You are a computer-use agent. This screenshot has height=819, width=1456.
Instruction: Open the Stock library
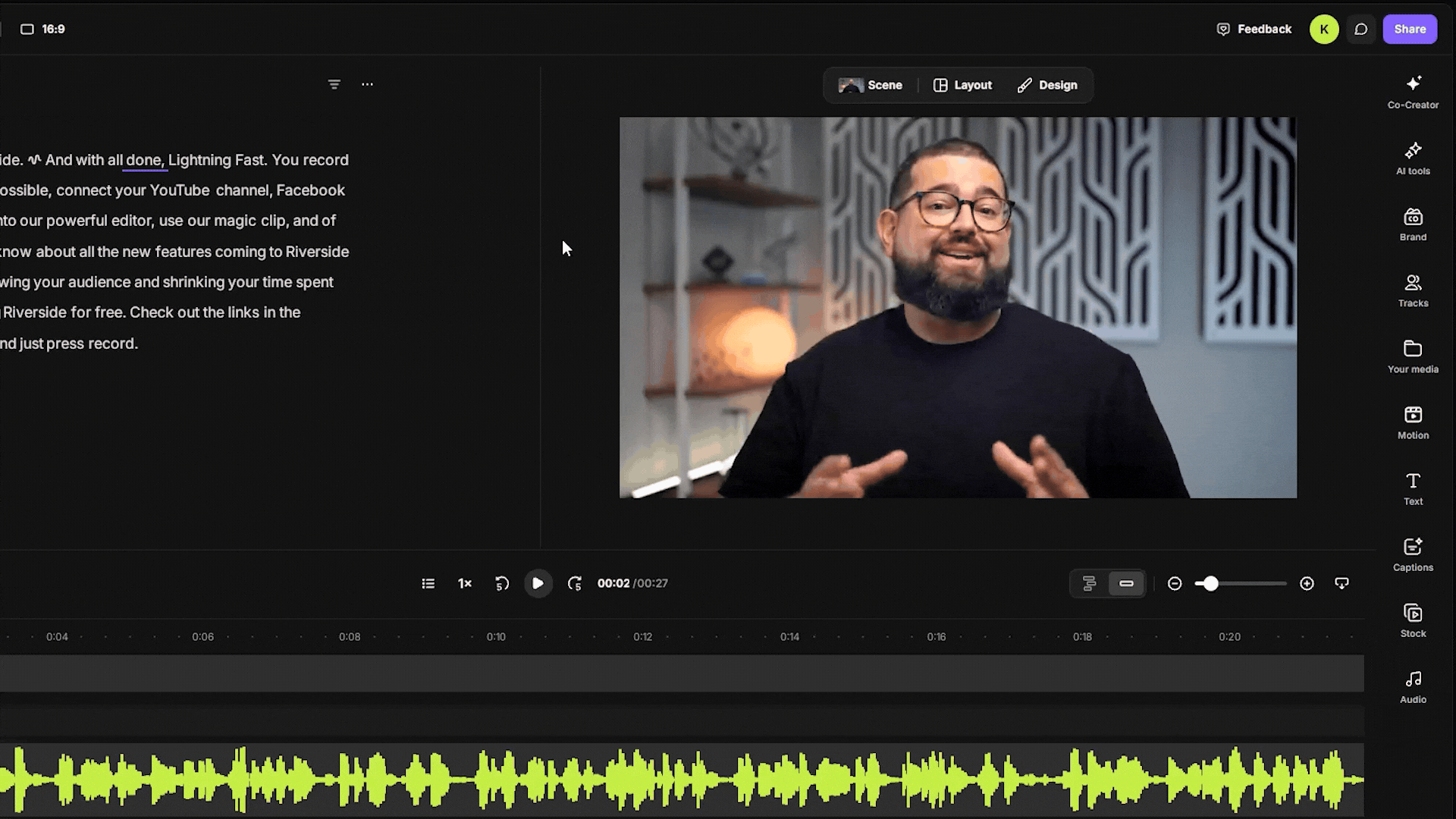tap(1413, 620)
